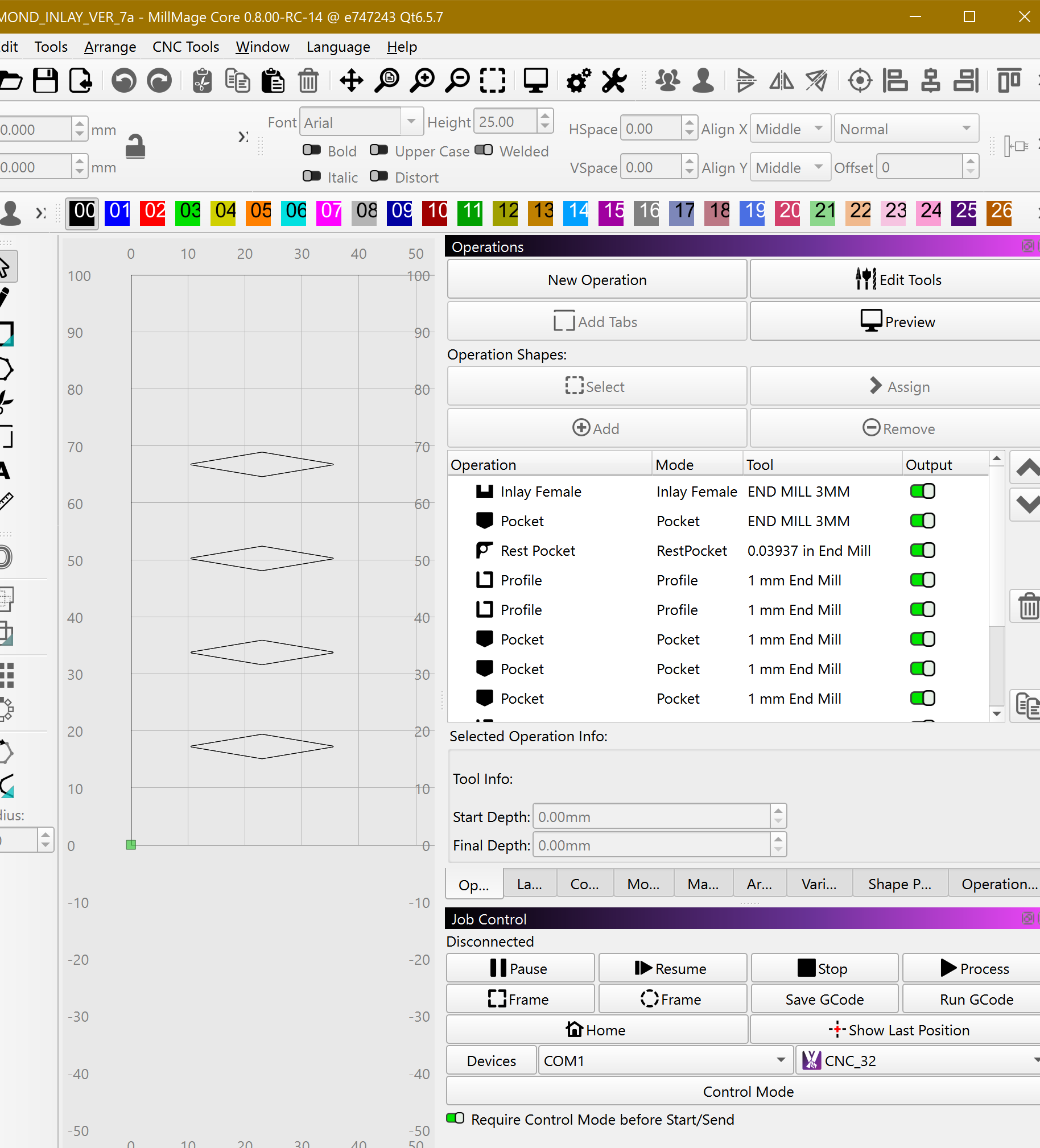Click the Delete trash icon in toolbar
Screen dimensions: 1040x1148
pyautogui.click(x=308, y=80)
